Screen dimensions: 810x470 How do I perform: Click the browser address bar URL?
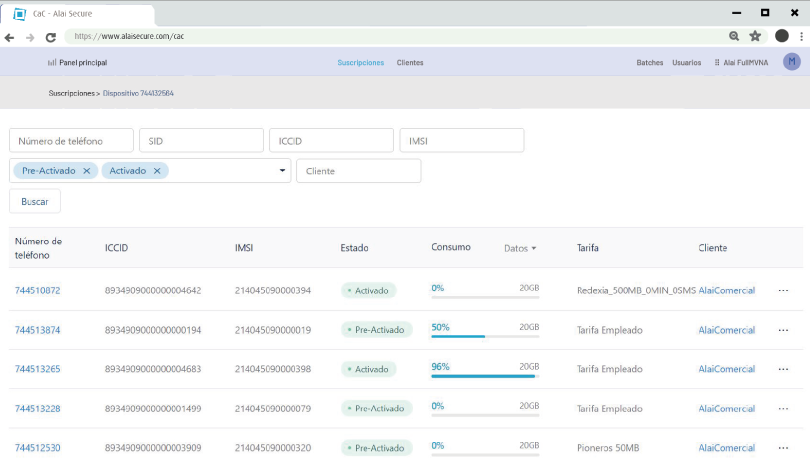(129, 36)
